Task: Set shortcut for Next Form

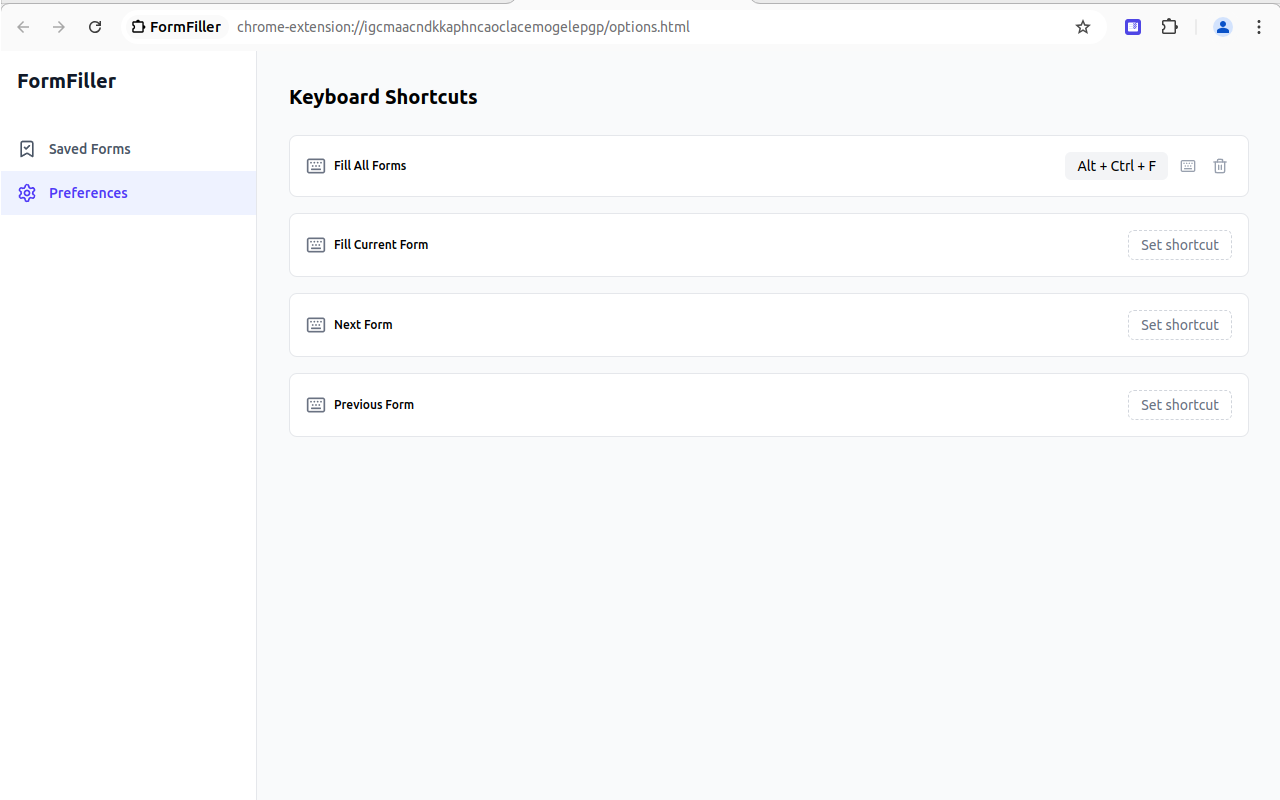Action: coord(1180,325)
